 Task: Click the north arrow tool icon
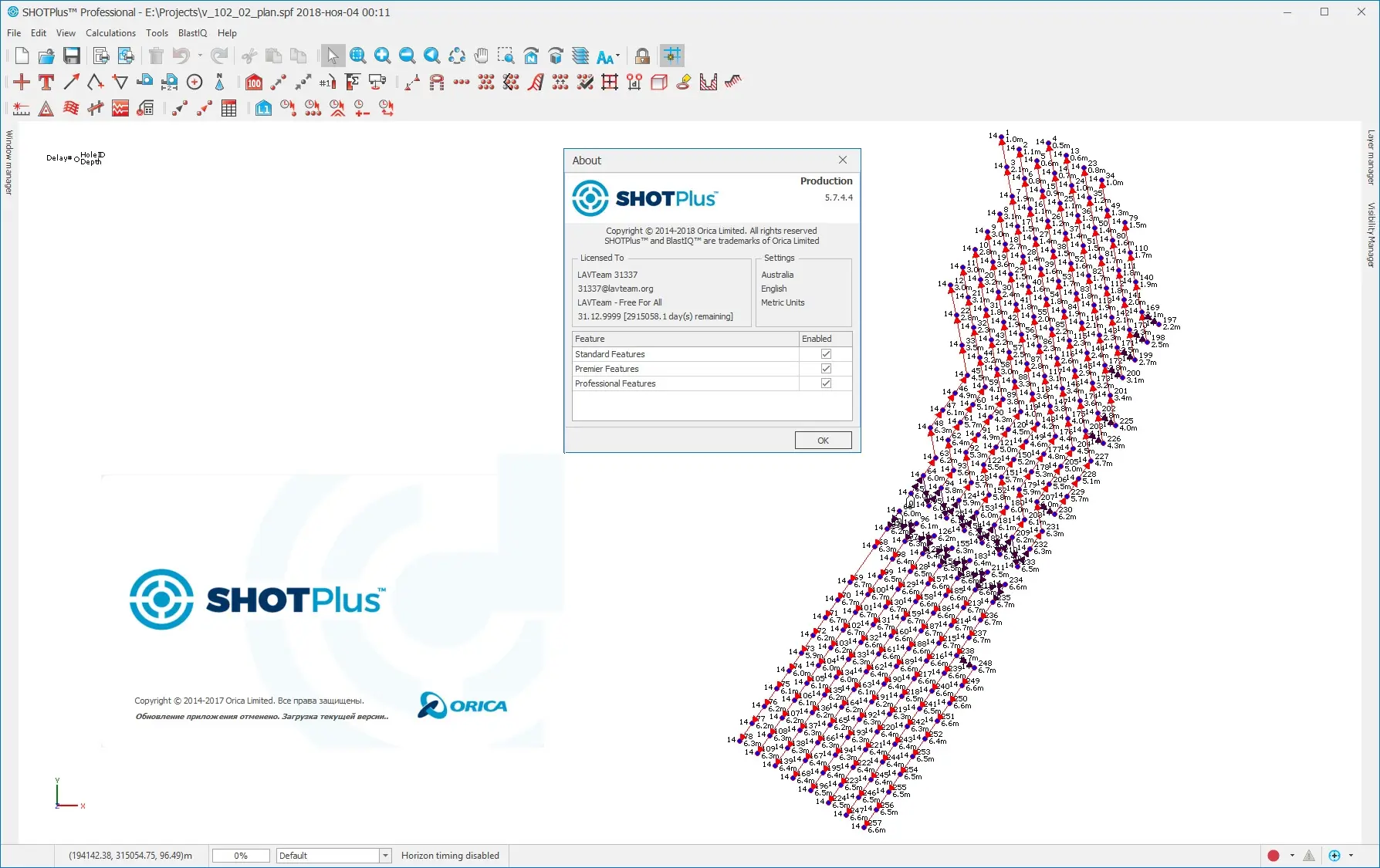click(x=219, y=82)
